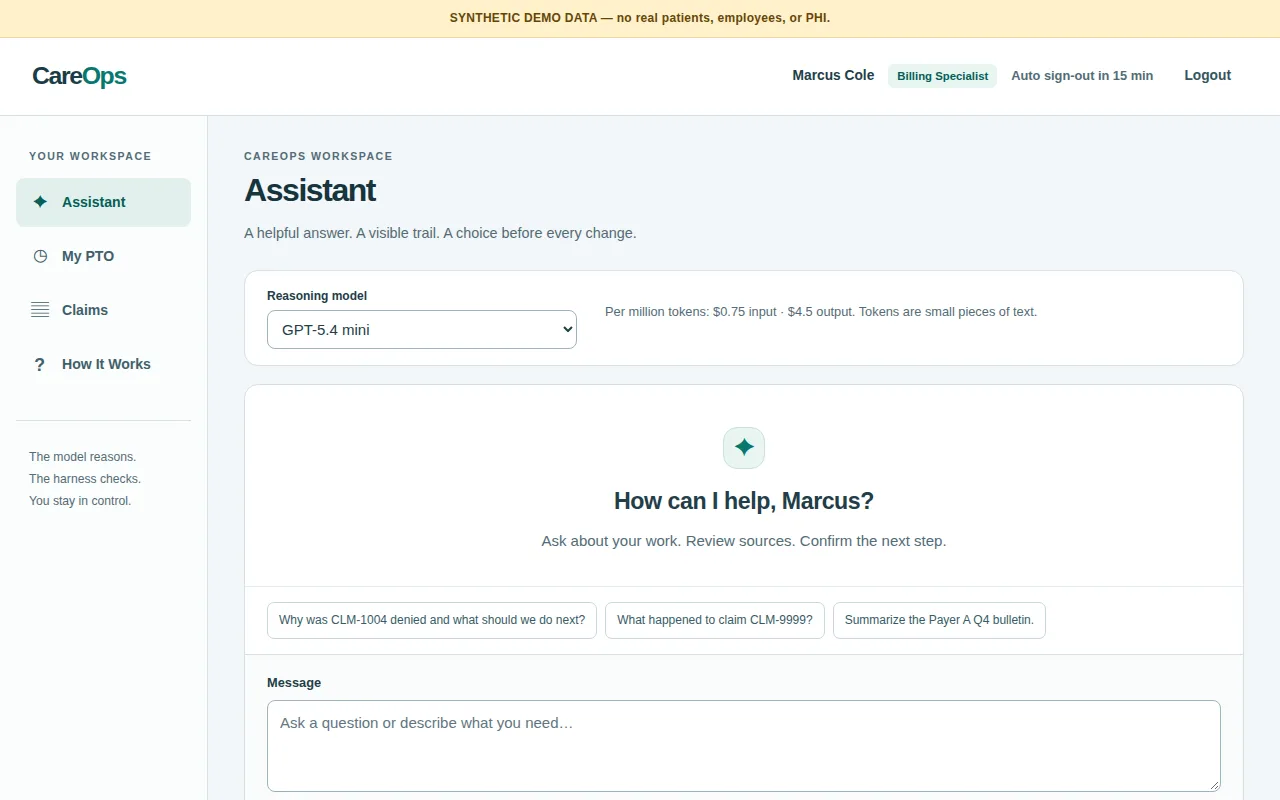Click the synthetic demo data banner
This screenshot has height=800, width=1280.
pyautogui.click(x=640, y=18)
